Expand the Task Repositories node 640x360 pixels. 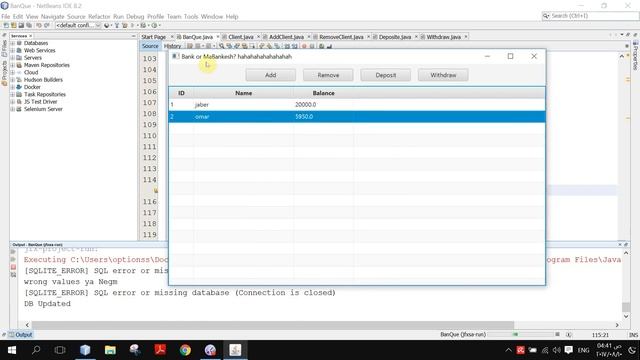pyautogui.click(x=12, y=94)
